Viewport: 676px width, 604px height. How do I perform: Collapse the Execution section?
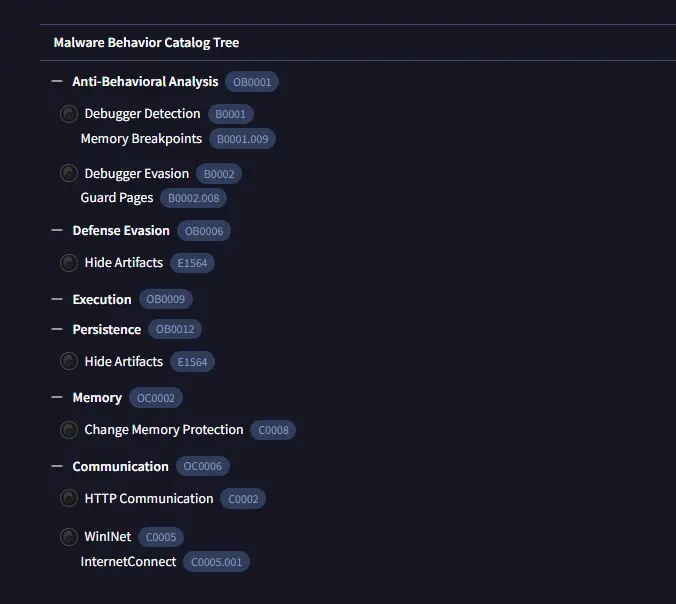pos(57,299)
